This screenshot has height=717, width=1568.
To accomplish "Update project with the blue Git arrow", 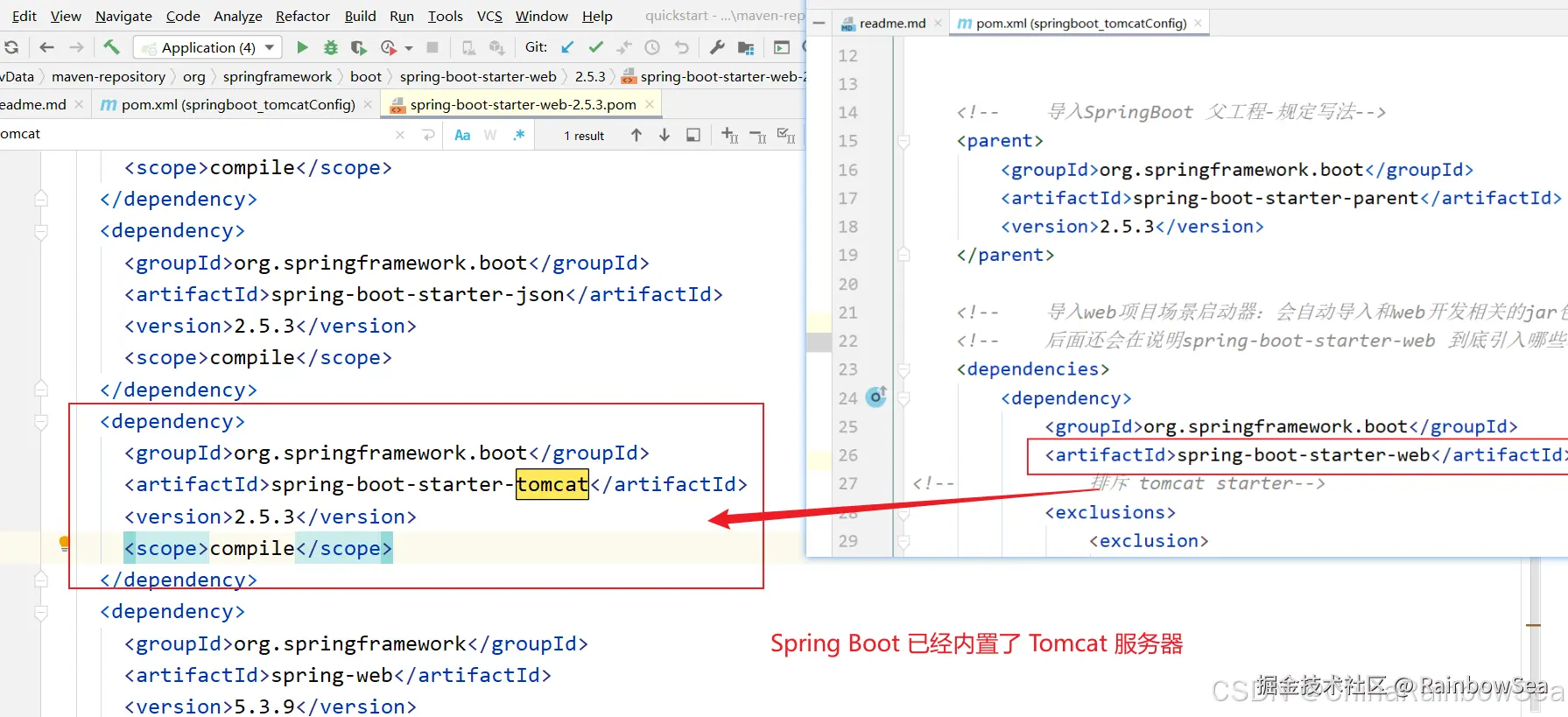I will 567,47.
